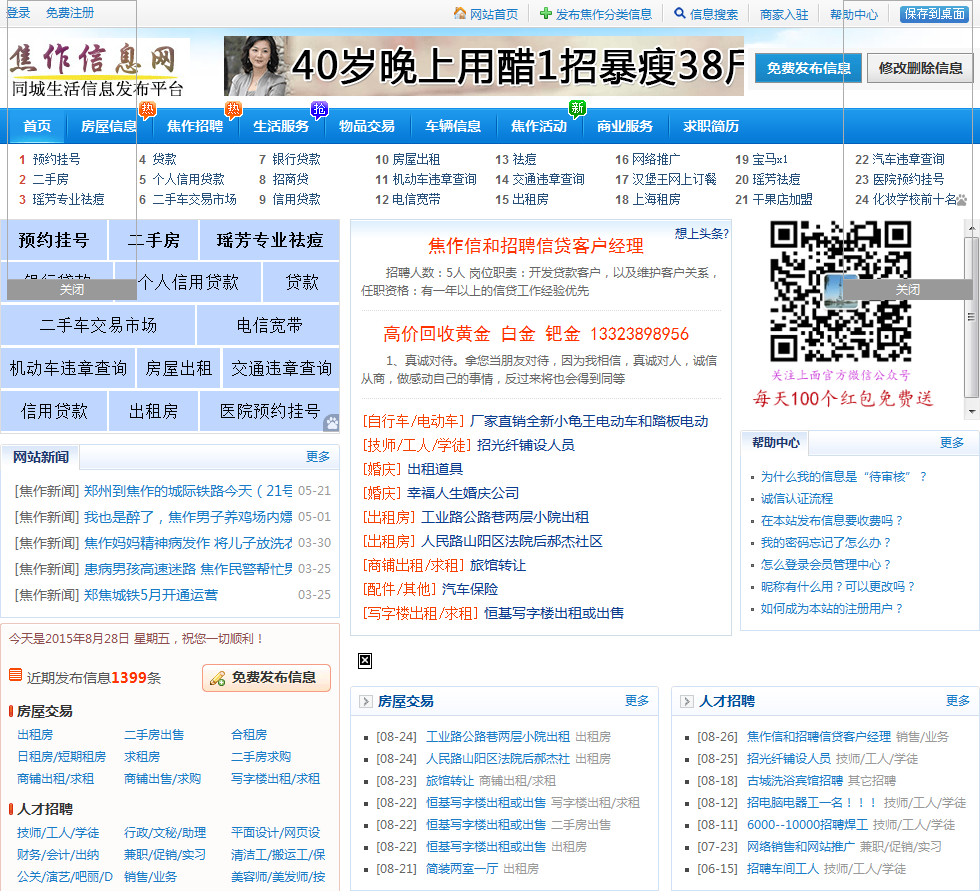Image resolution: width=980 pixels, height=891 pixels.
Task: Click arrow icon beside 房屋交易 section heading
Action: click(366, 702)
